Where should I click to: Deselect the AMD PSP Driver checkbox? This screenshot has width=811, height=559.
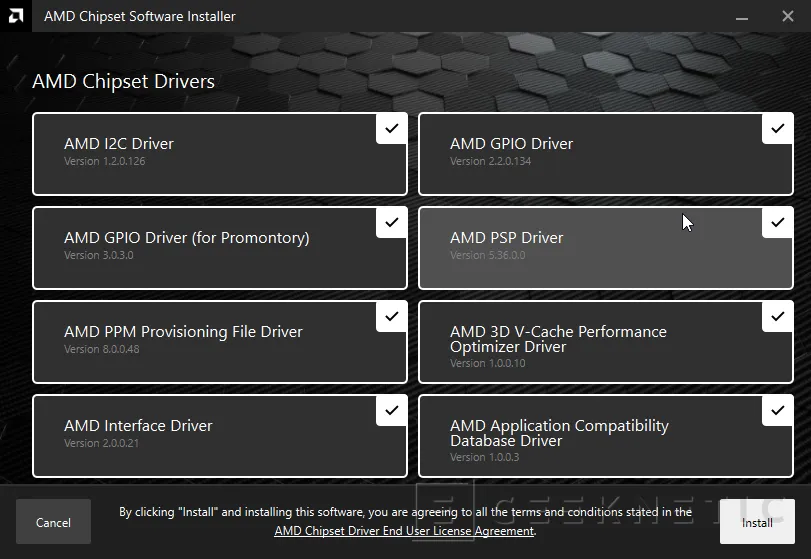[x=777, y=222]
